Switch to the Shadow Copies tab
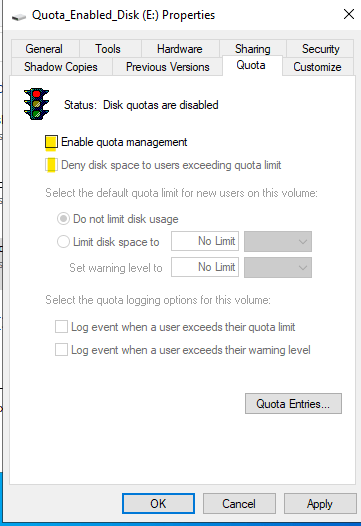Screen dimensions: 361x526 pos(61,67)
